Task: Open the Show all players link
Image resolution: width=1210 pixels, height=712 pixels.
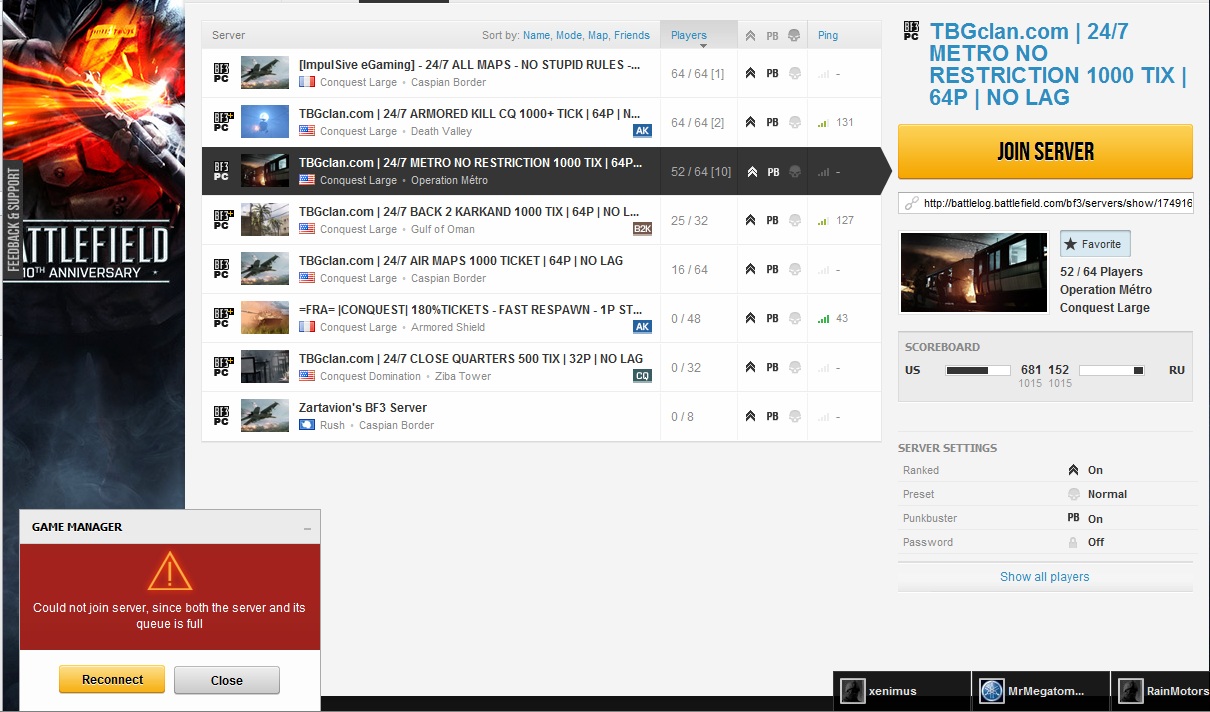Action: click(1044, 577)
